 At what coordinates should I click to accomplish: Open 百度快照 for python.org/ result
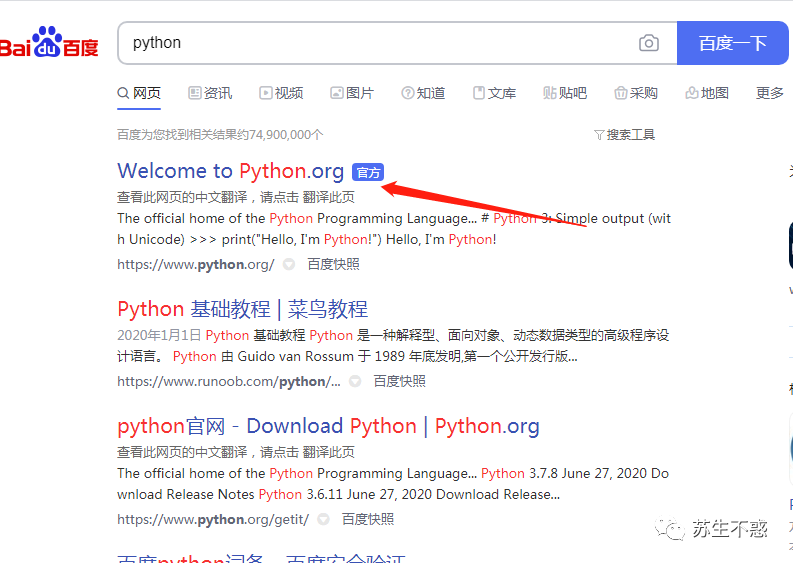(333, 265)
